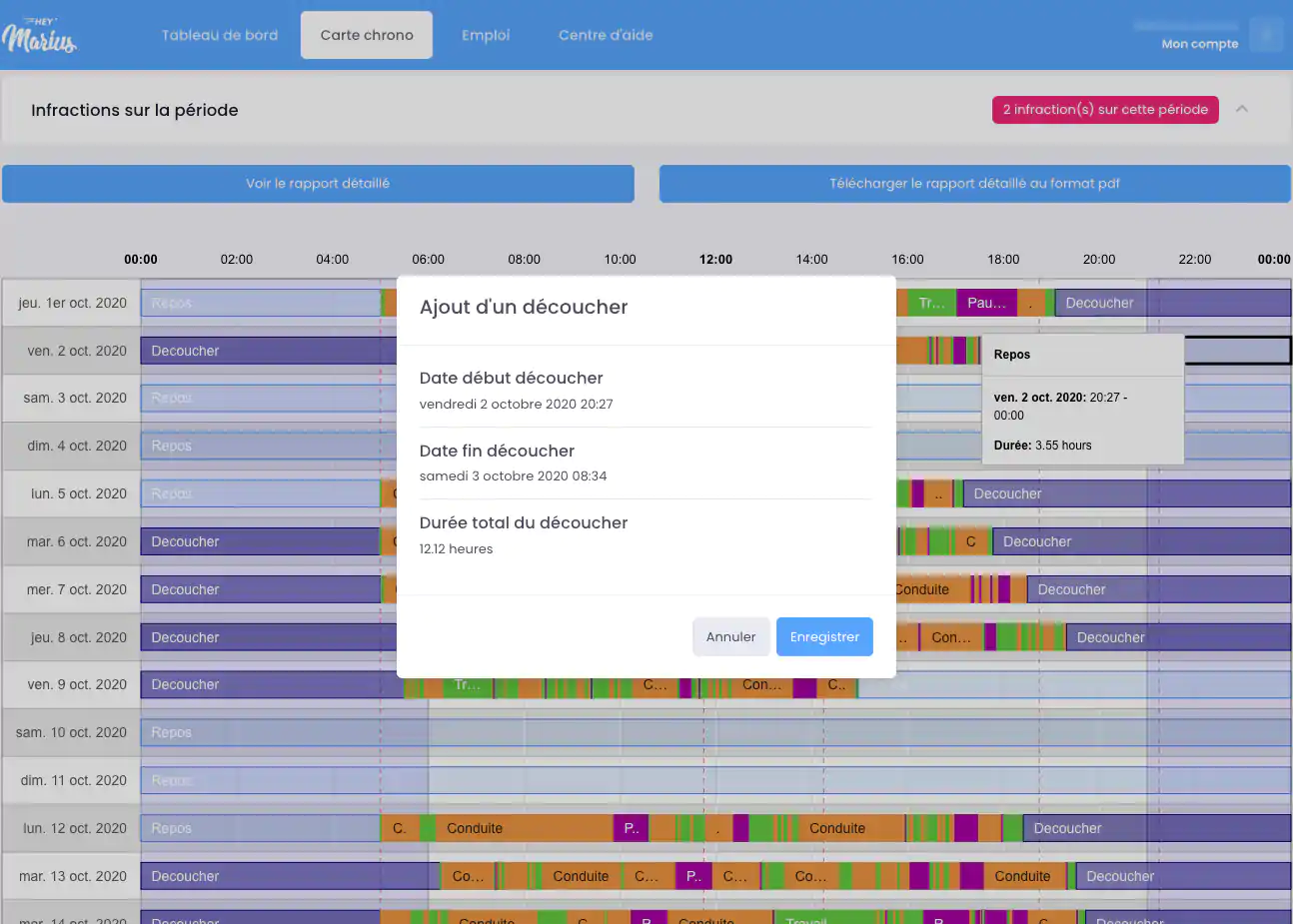The width and height of the screenshot is (1293, 924).
Task: Click the 12.12 heures duration value
Action: pos(456,549)
